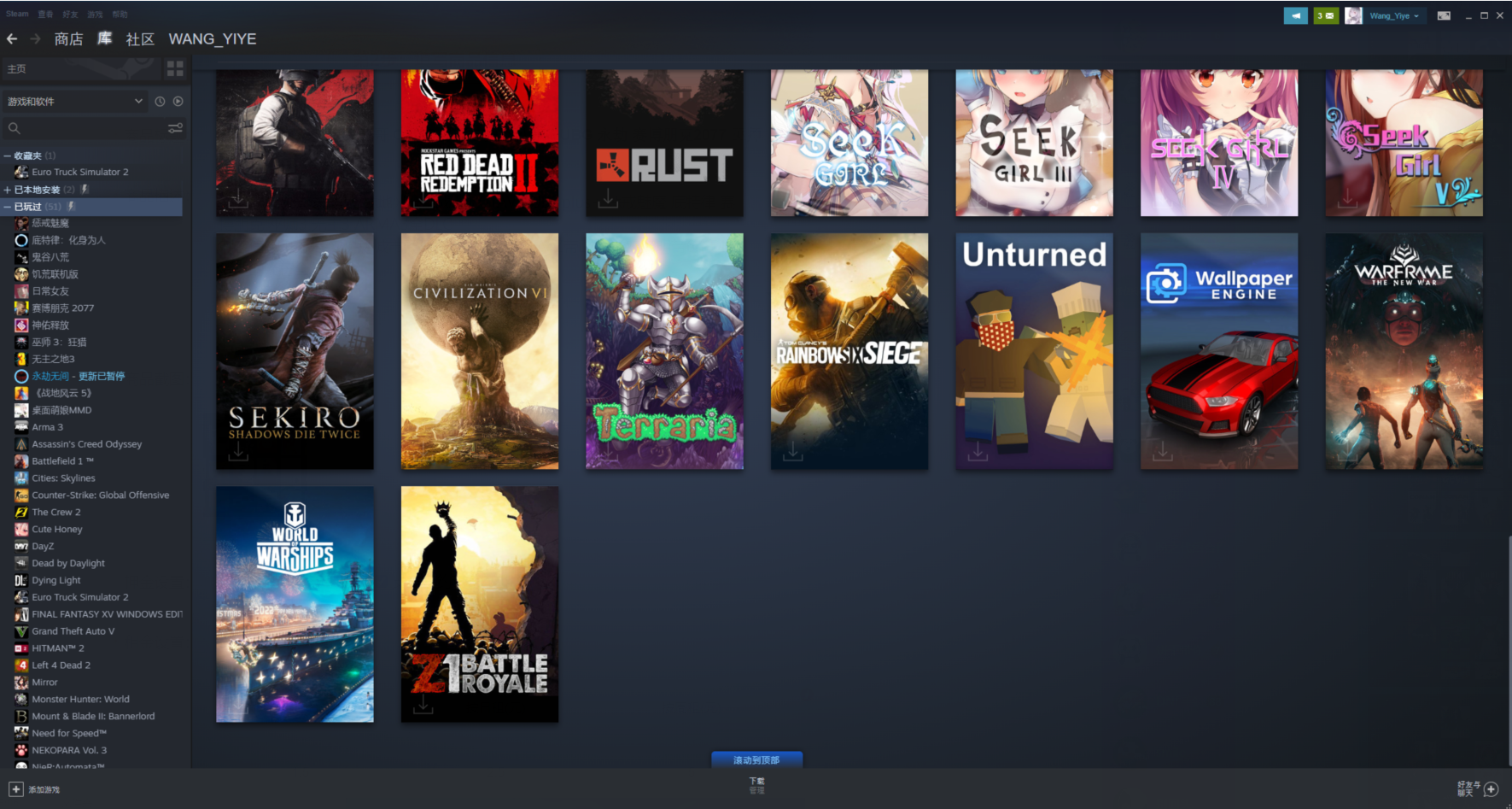Toggle the ready-to-play filter icon

click(x=178, y=102)
